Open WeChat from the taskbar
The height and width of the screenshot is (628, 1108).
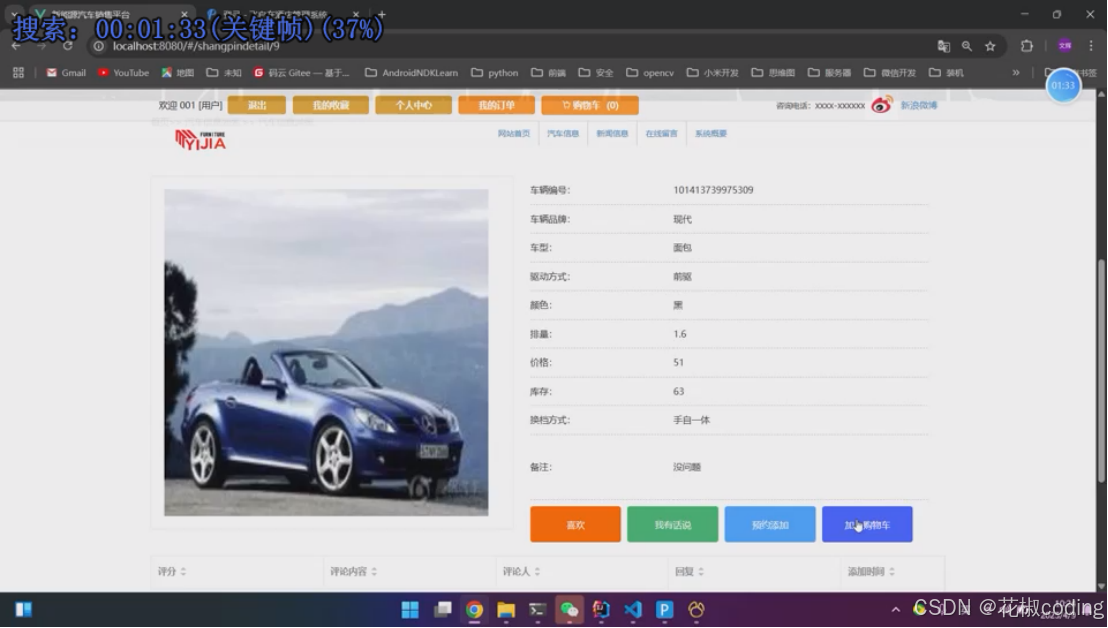tap(570, 610)
